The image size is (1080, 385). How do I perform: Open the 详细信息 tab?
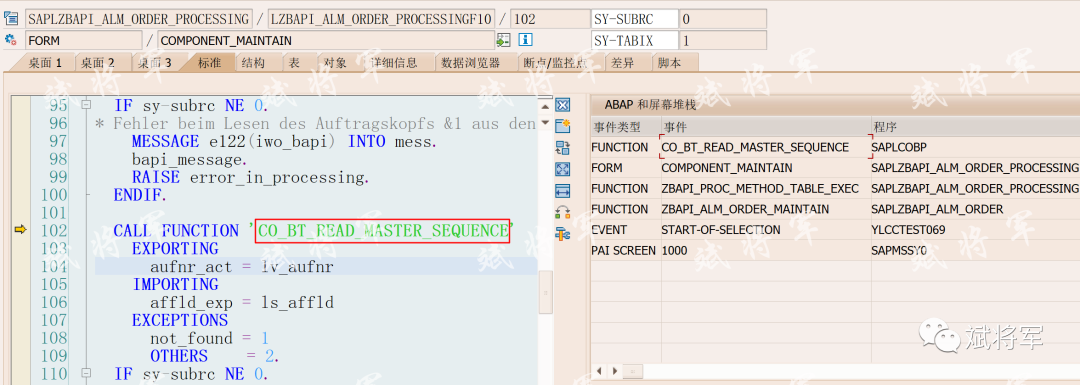click(395, 63)
